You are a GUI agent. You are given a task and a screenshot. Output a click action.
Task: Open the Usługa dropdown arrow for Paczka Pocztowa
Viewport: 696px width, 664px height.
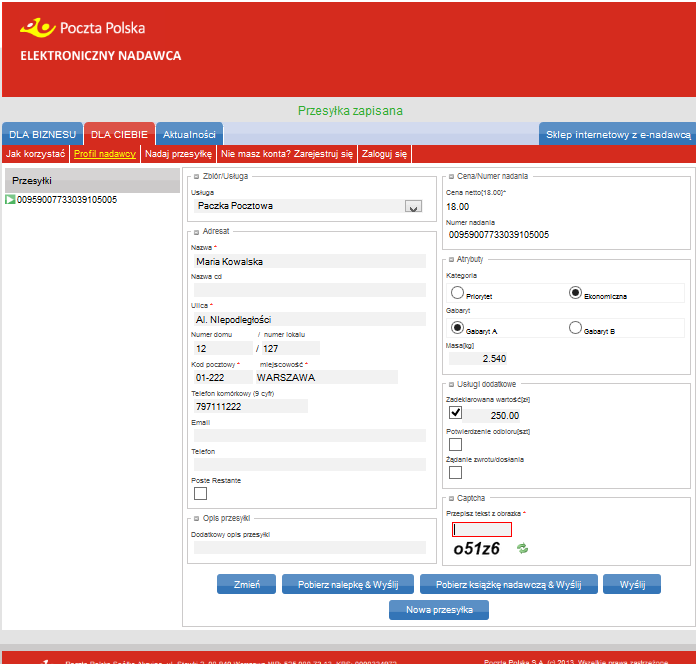[x=413, y=206]
